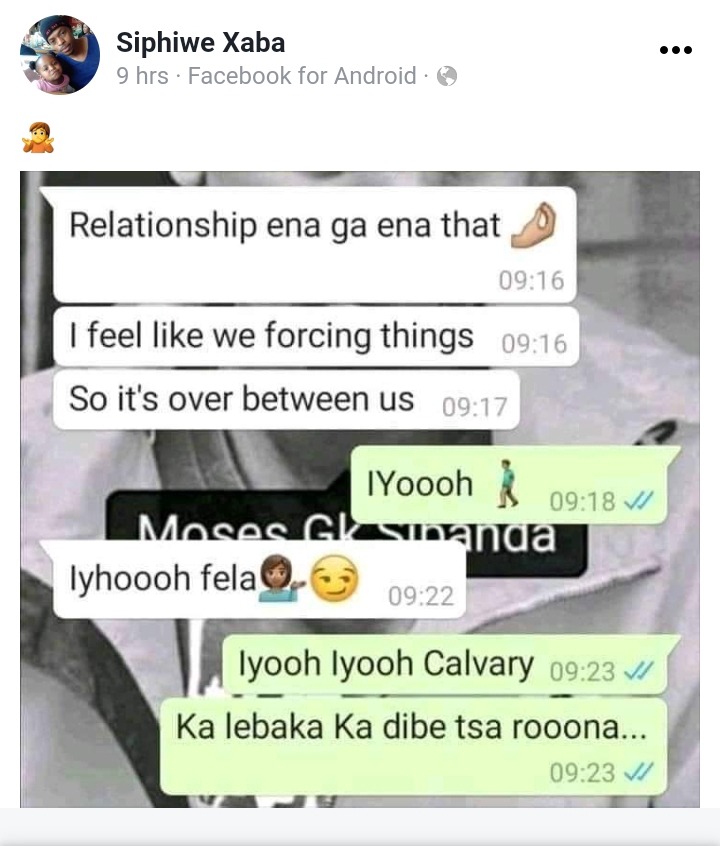720x846 pixels.
Task: Click read ticks on IYoooh message
Action: point(639,501)
